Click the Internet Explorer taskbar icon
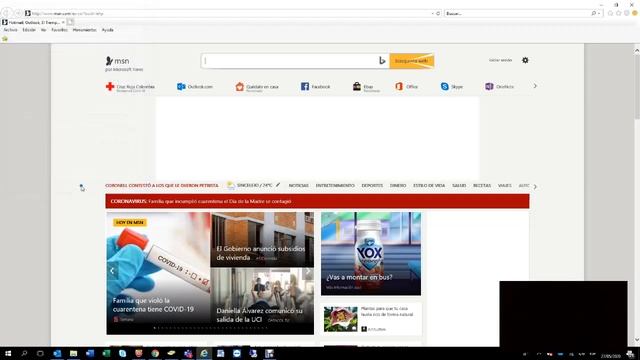 click(x=204, y=353)
